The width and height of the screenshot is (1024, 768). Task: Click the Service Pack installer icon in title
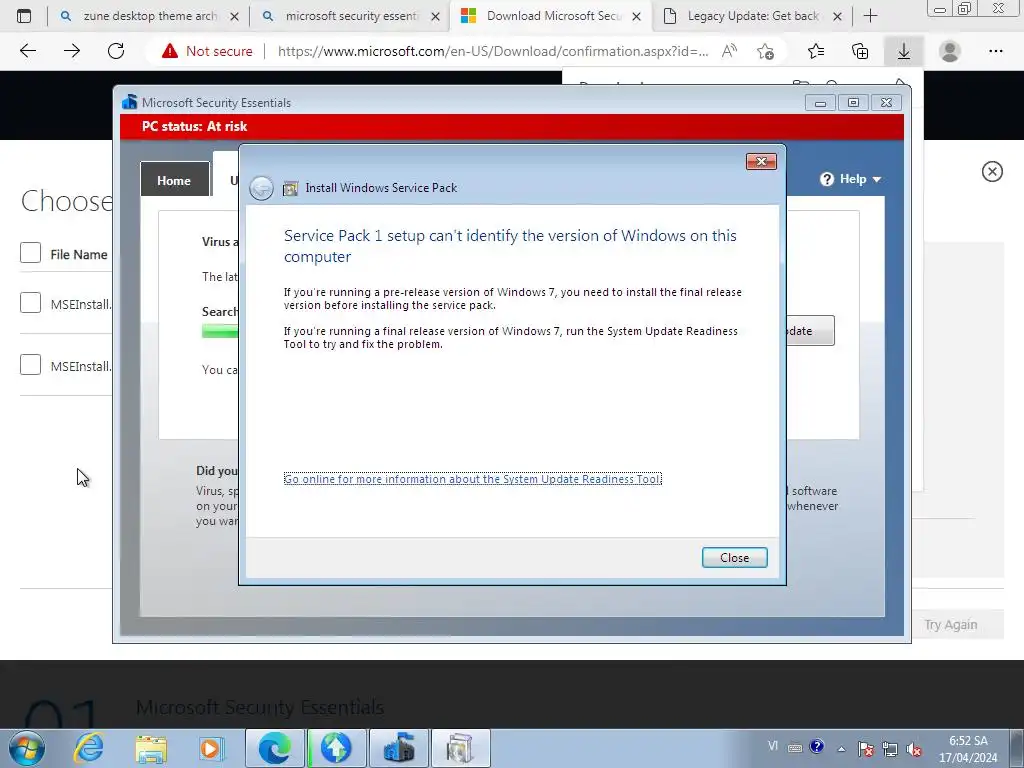click(x=290, y=189)
